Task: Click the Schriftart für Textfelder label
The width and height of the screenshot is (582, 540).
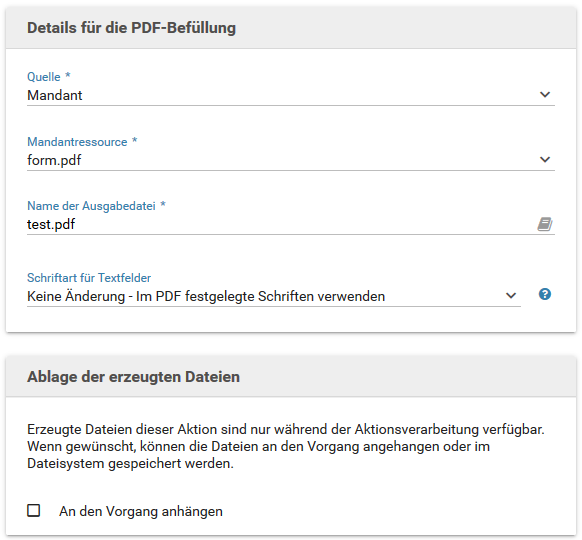Action: [x=89, y=278]
